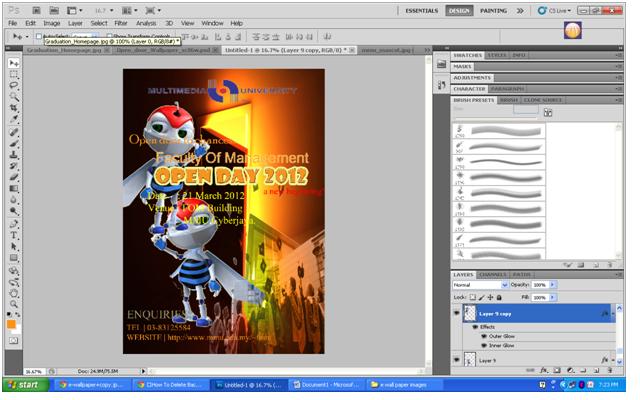Image resolution: width=640 pixels, height=400 pixels.
Task: Select the Hand tool
Action: pos(14,293)
